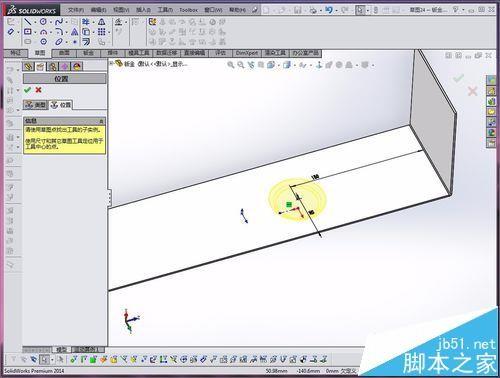Cancel with the red X in viewport corner

(472, 91)
